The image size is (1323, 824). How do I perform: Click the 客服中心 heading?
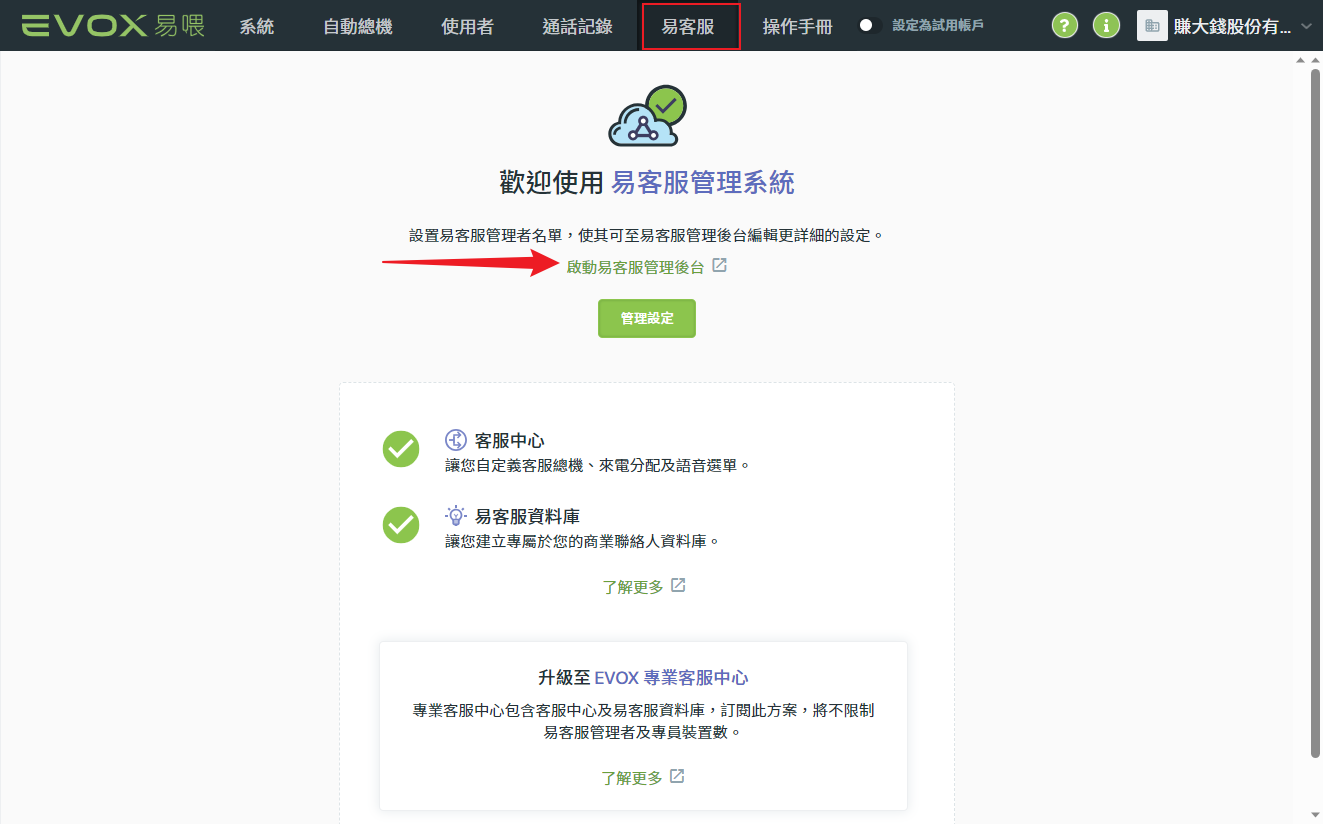coord(509,441)
